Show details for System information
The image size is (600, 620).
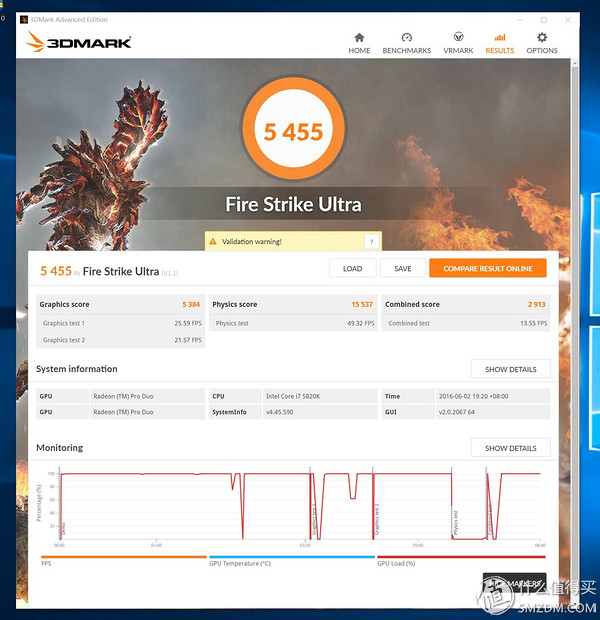pos(511,369)
